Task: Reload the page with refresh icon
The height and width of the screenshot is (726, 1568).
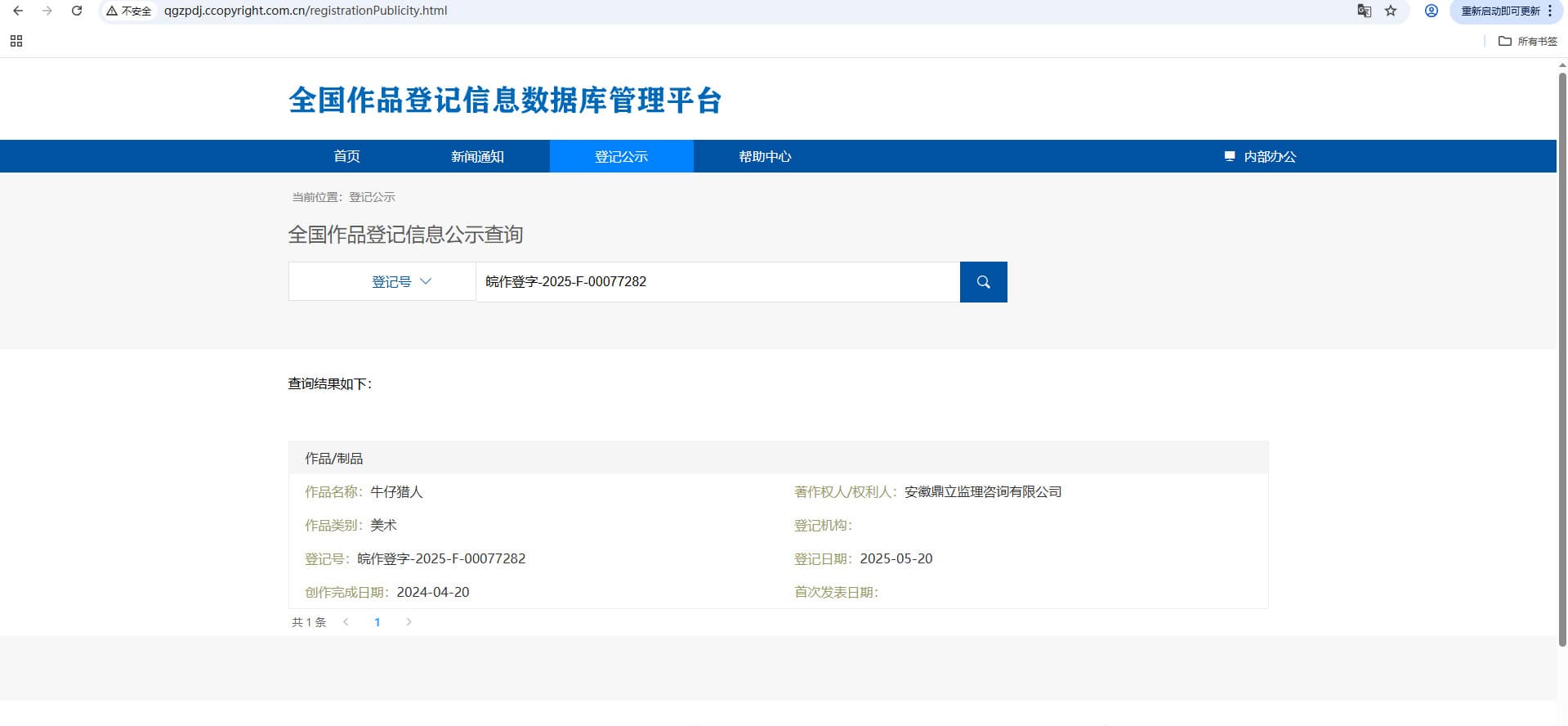Action: [x=77, y=11]
